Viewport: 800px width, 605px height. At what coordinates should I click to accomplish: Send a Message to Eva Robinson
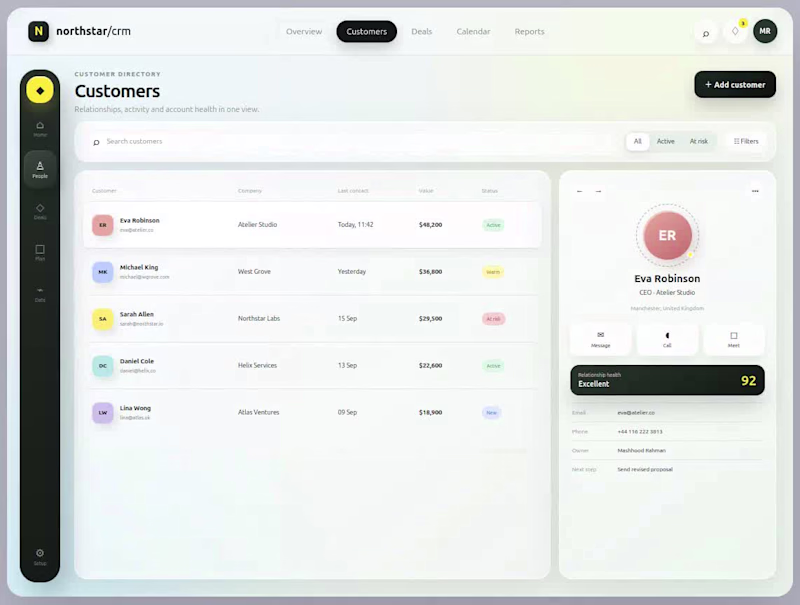(x=601, y=339)
